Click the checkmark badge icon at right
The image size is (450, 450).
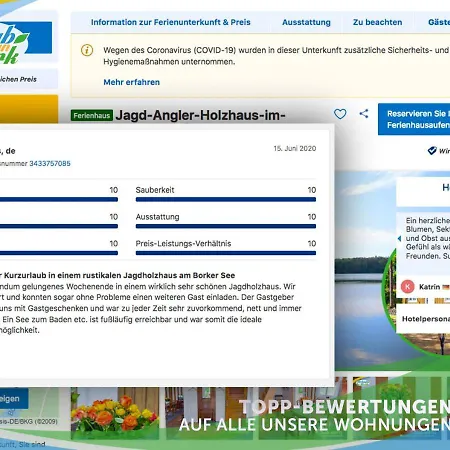click(432, 150)
